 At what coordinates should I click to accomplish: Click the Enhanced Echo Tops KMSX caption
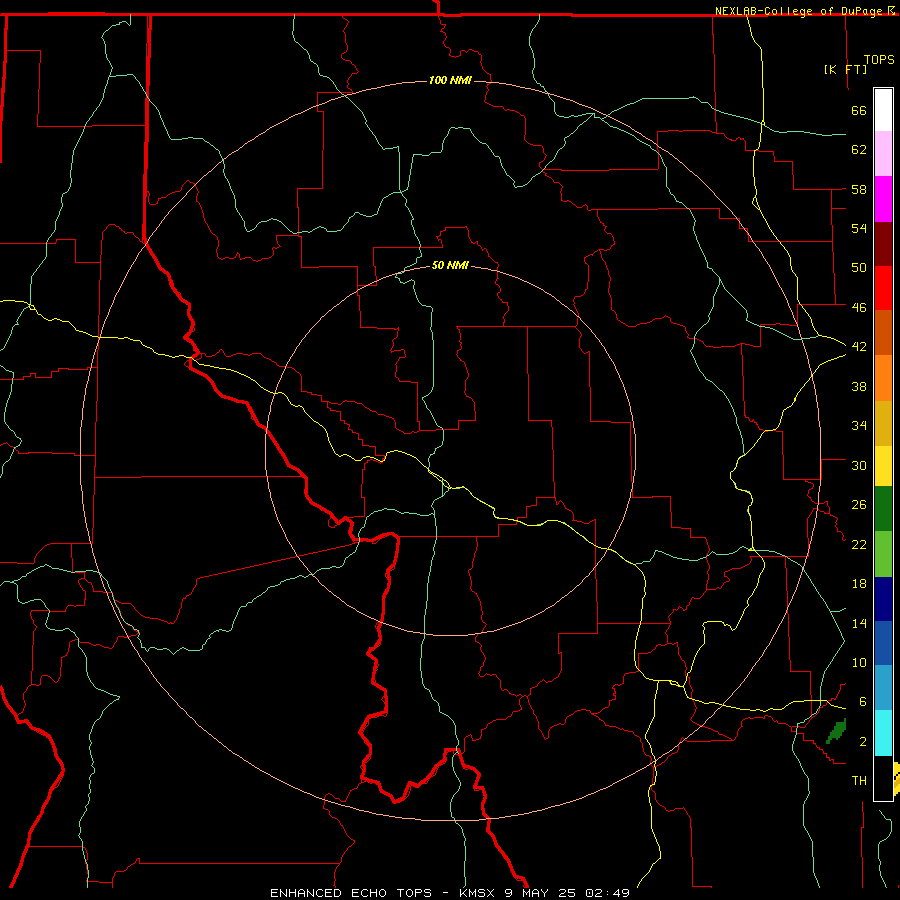click(449, 893)
